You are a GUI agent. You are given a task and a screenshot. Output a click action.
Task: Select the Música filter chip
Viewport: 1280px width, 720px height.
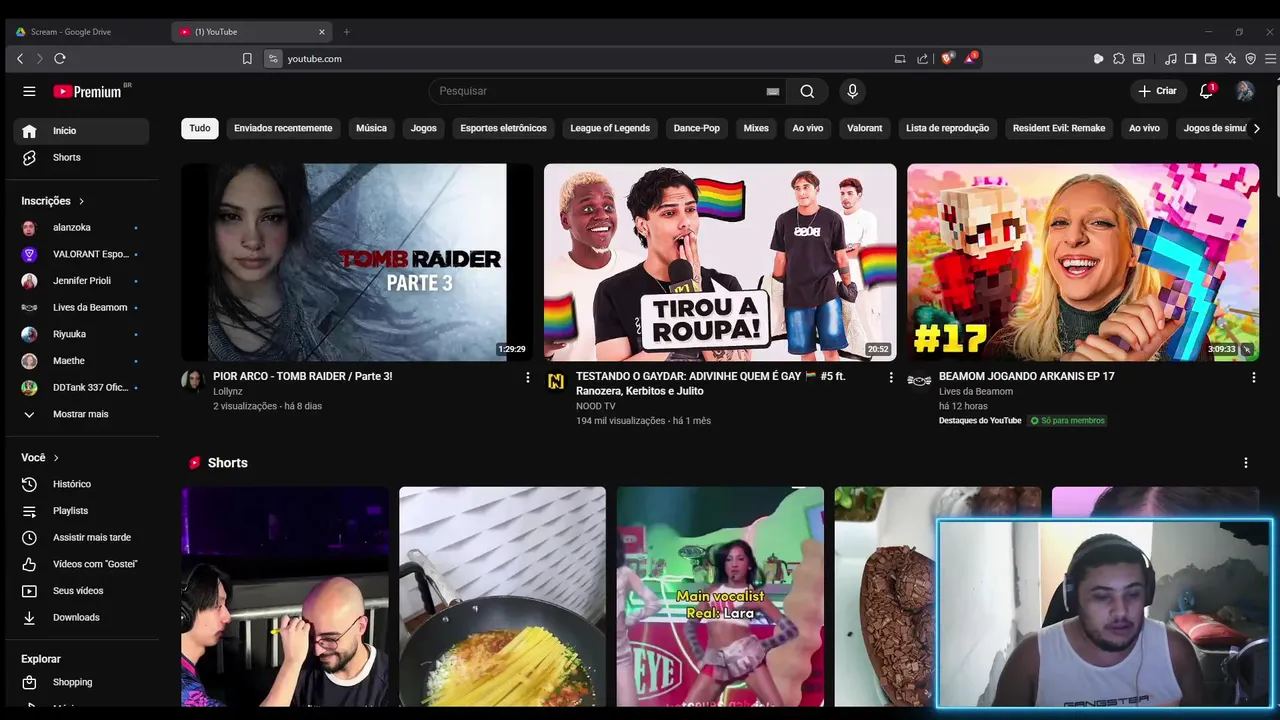pos(371,128)
